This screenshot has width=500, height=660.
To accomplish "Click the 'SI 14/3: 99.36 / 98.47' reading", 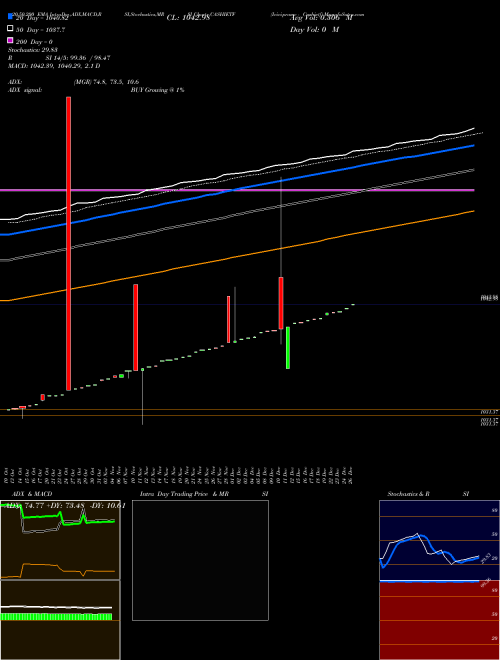I will 78,58.
